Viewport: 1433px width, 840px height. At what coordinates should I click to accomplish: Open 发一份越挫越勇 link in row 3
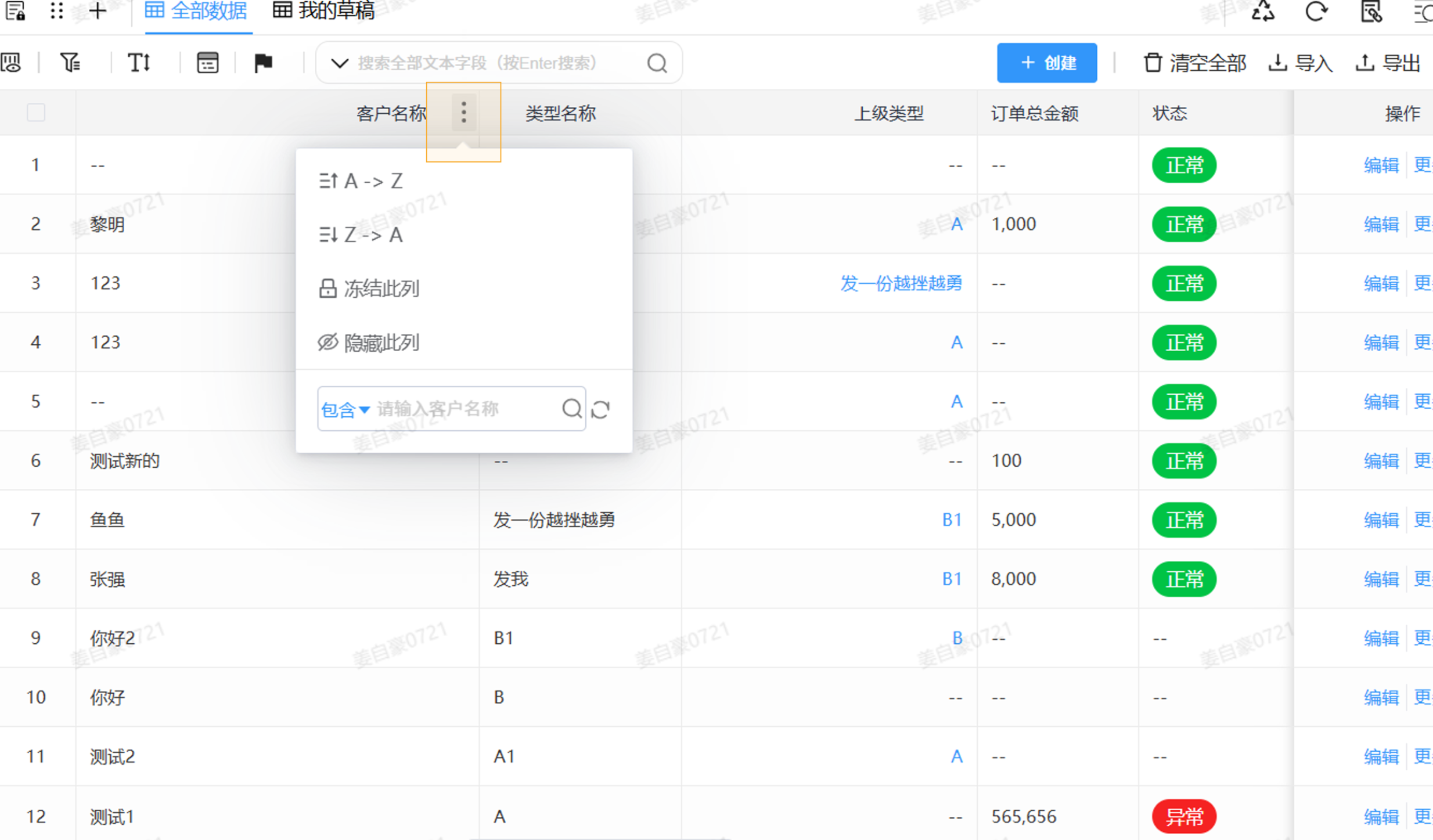pos(901,283)
